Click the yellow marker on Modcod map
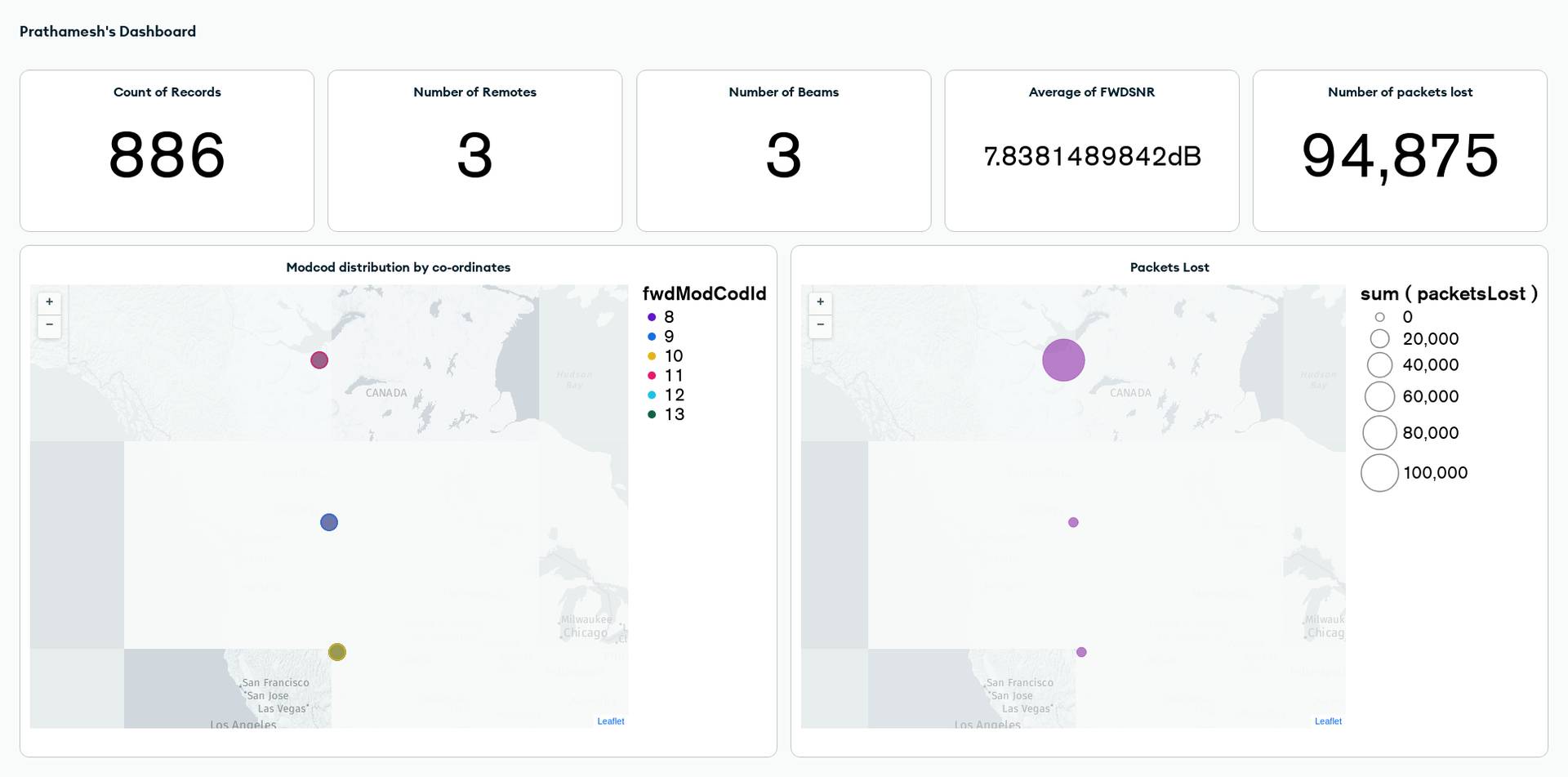This screenshot has width=1568, height=777. [x=337, y=652]
